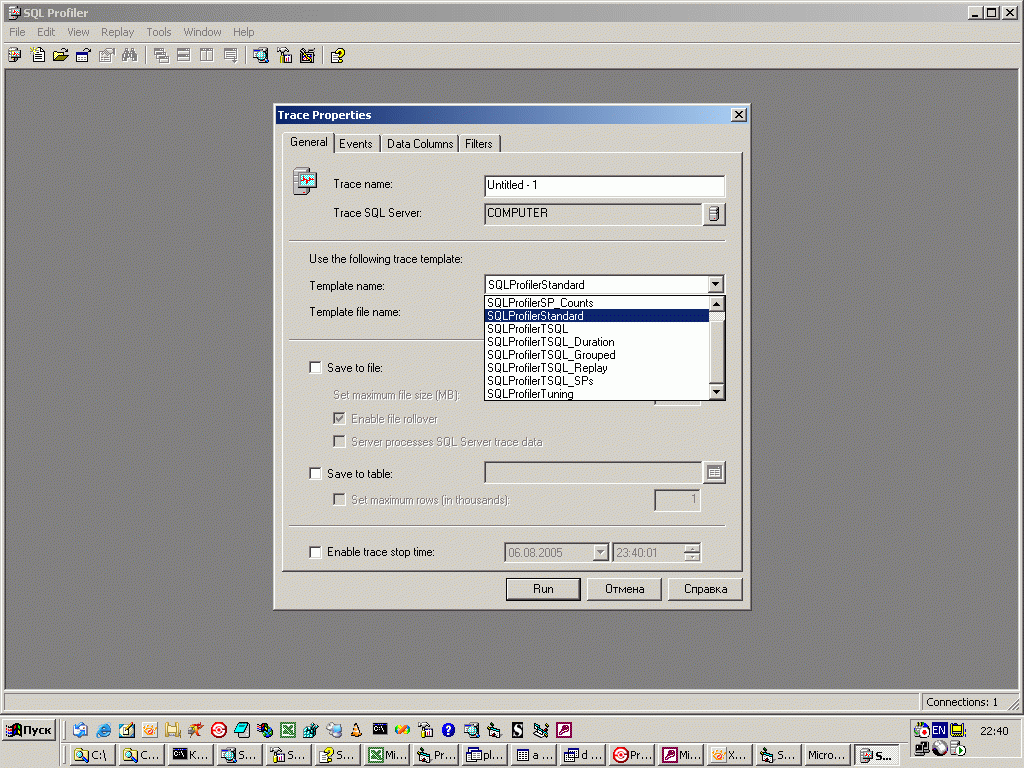The image size is (1024, 768).
Task: Click the Properties toolbar icon
Action: click(x=106, y=56)
